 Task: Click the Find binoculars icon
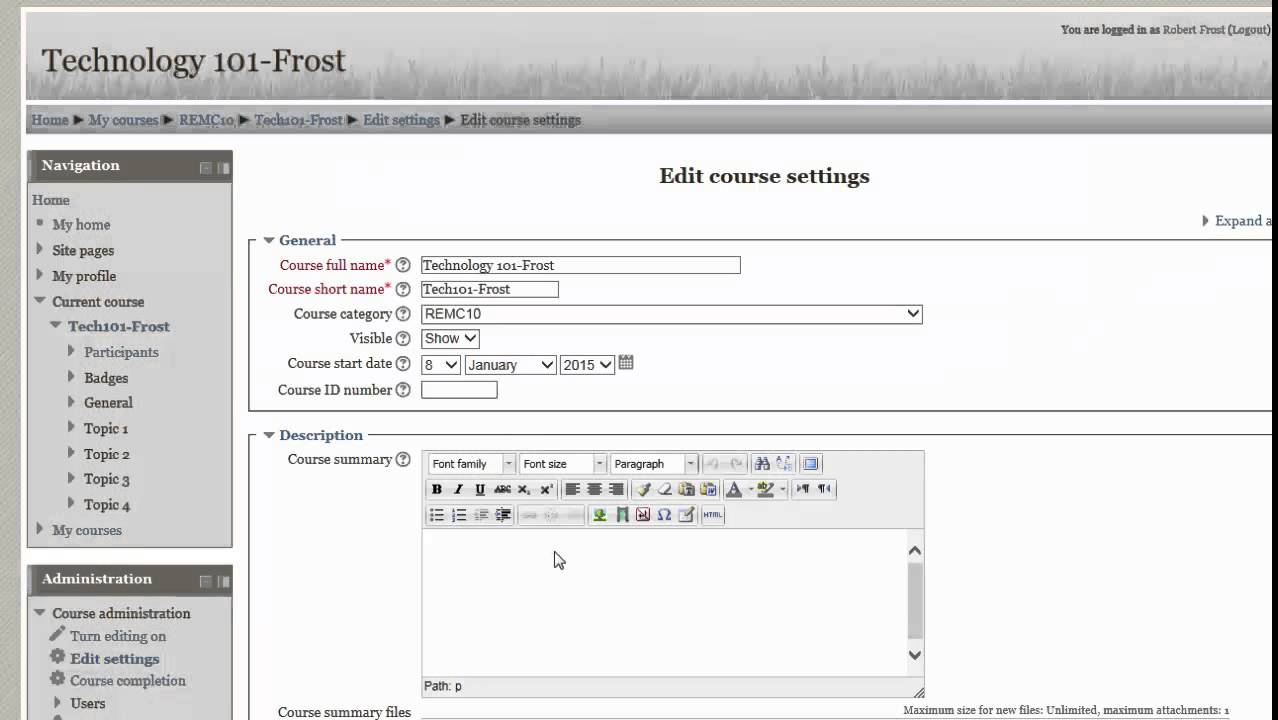click(x=762, y=464)
